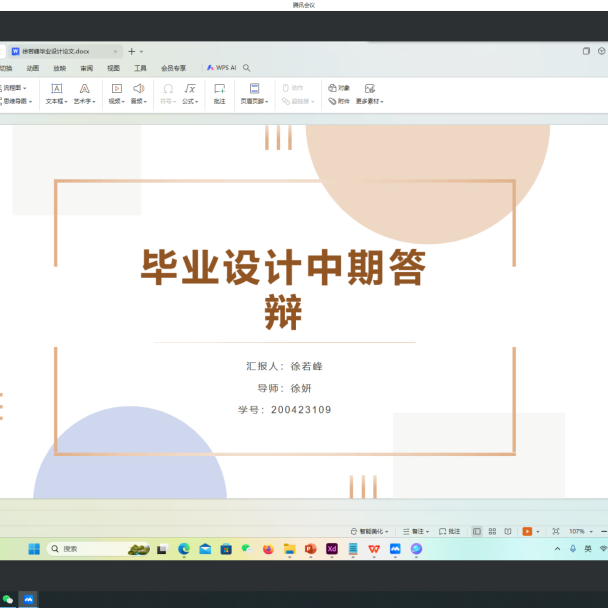Click the Windows taskbar search box
608x608 pixels.
point(85,549)
